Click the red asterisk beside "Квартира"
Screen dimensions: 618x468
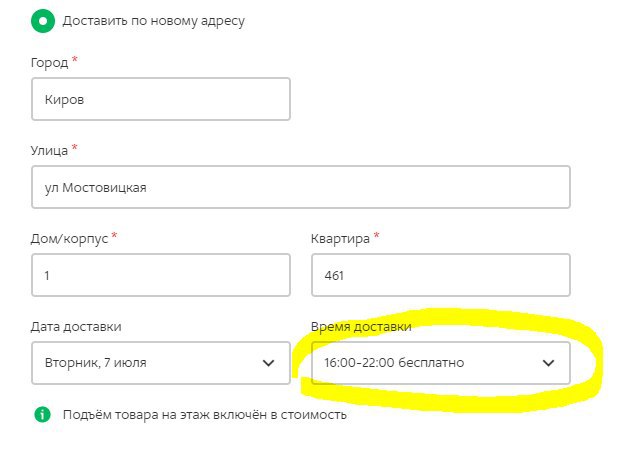(x=377, y=237)
